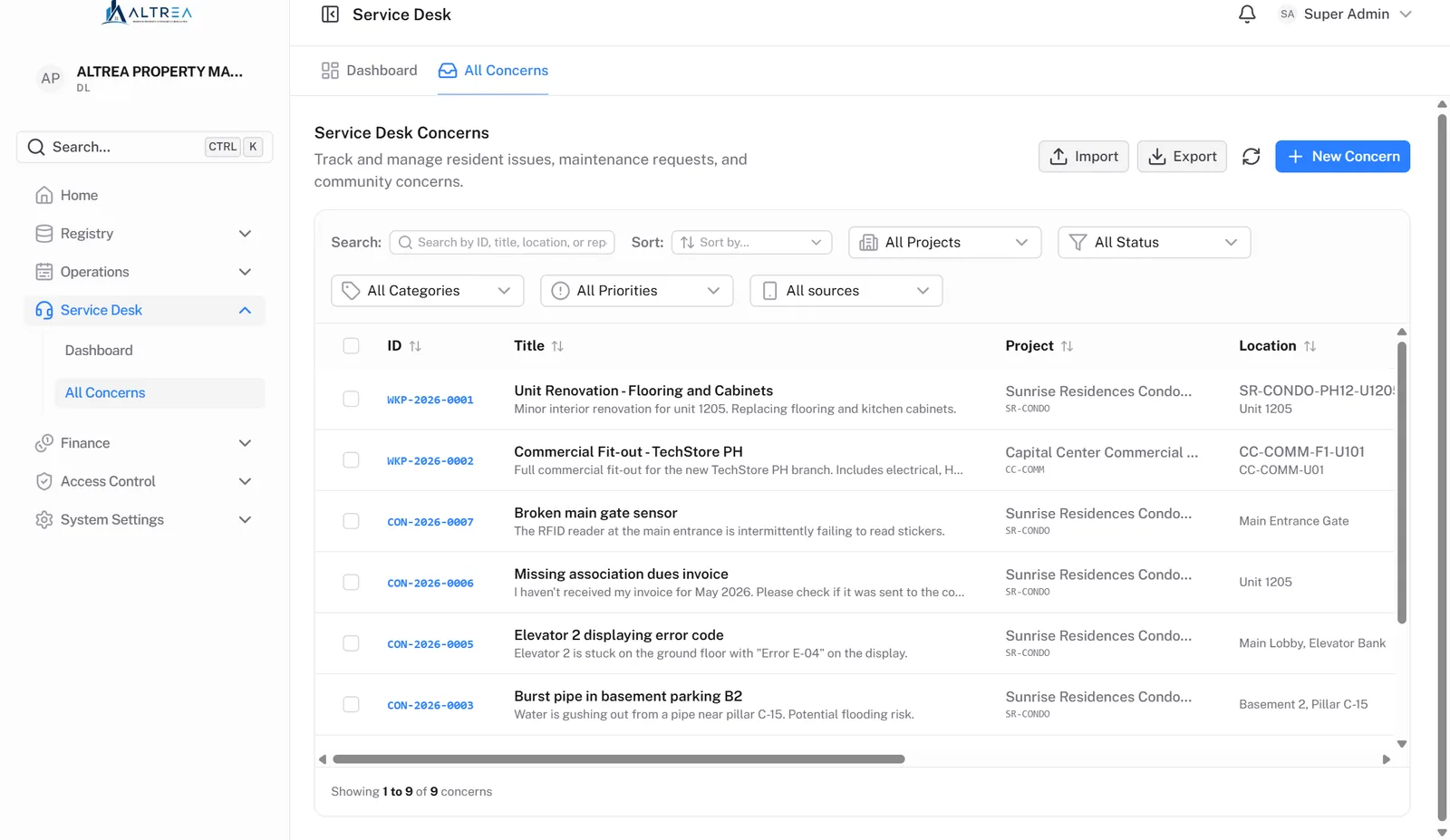Click the table's vertical scrollbar thumb
The width and height of the screenshot is (1450, 840).
pyautogui.click(x=1401, y=482)
